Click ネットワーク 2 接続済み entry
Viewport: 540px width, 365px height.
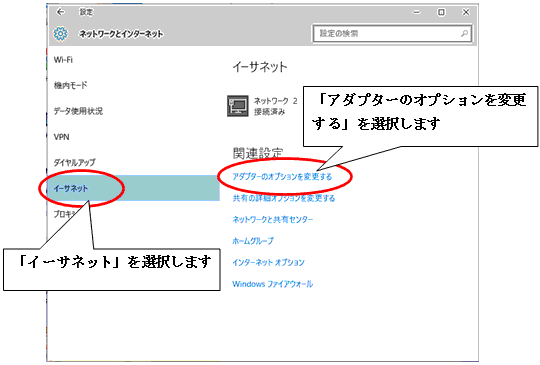[x=262, y=106]
